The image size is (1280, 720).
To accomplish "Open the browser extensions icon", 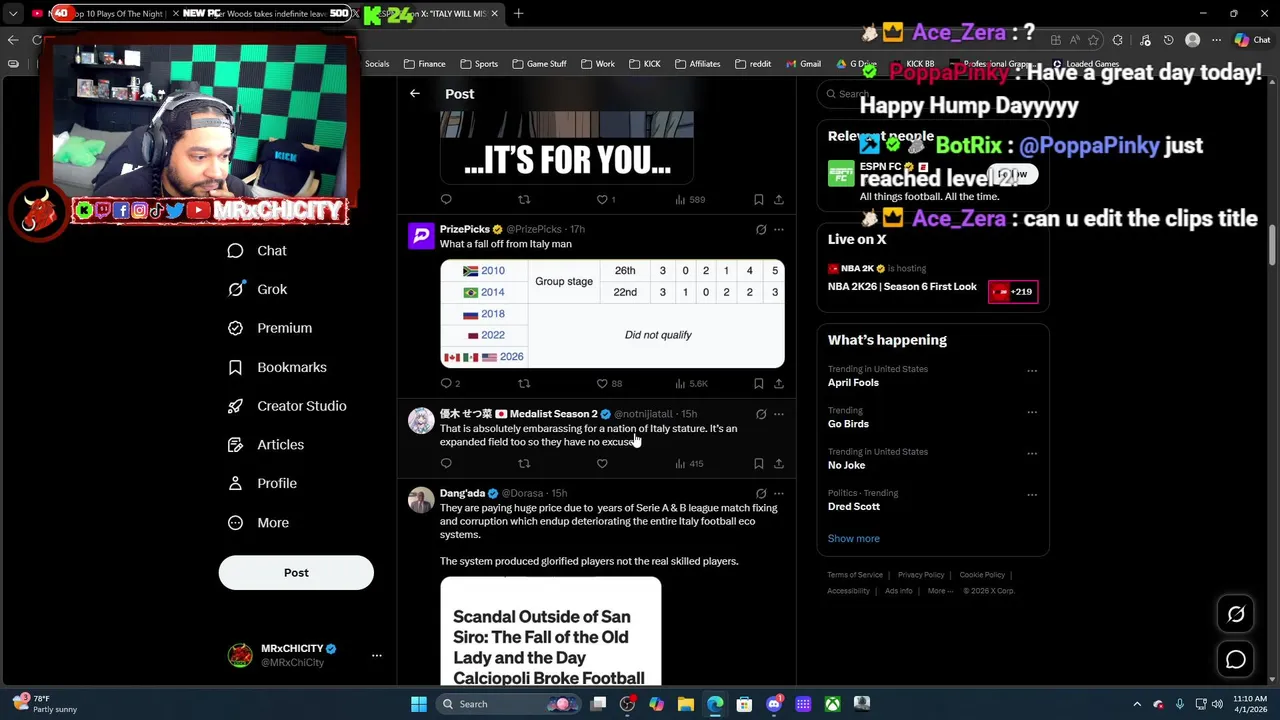I will (x=1117, y=40).
